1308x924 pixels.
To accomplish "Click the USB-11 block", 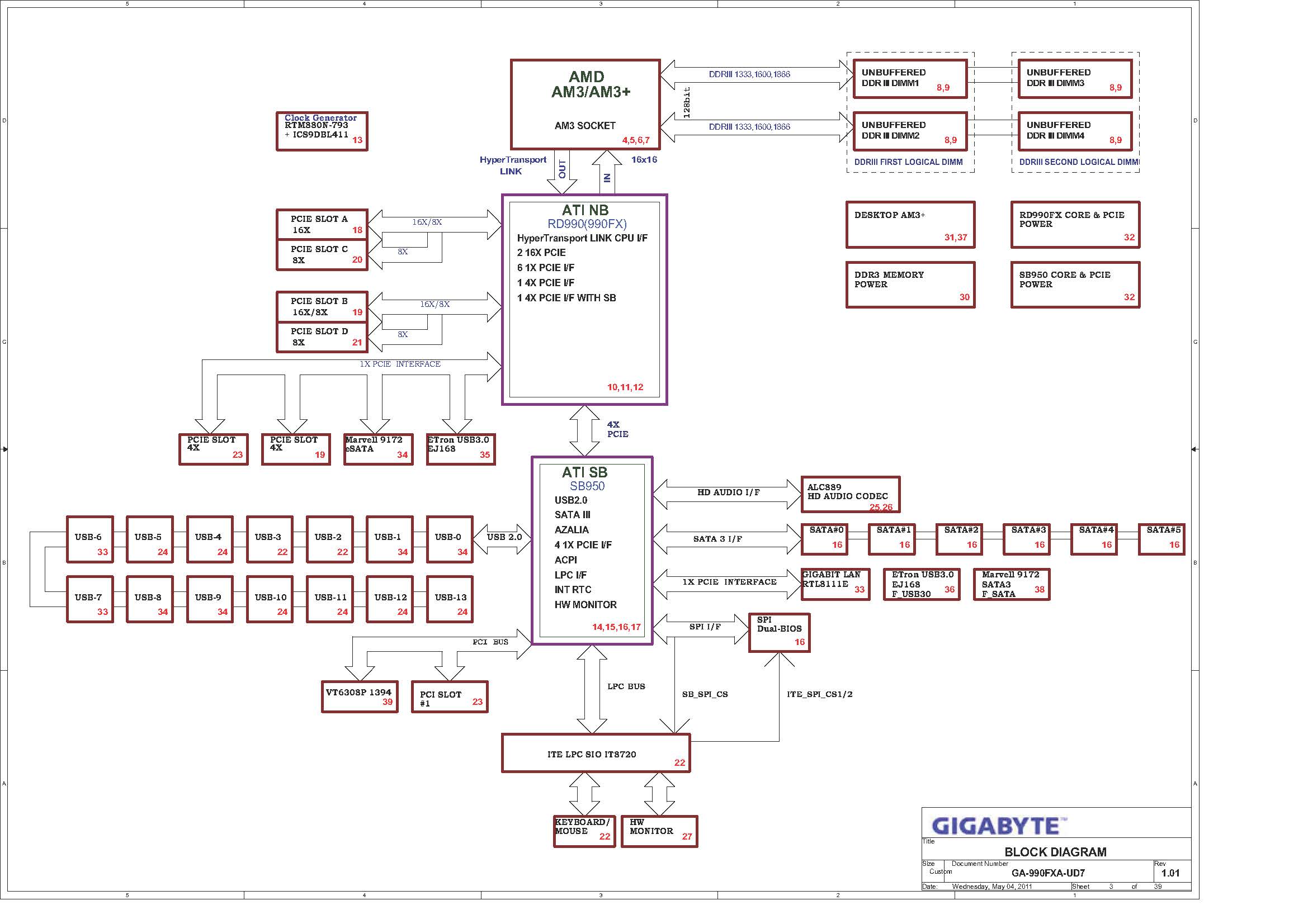I will tap(330, 599).
